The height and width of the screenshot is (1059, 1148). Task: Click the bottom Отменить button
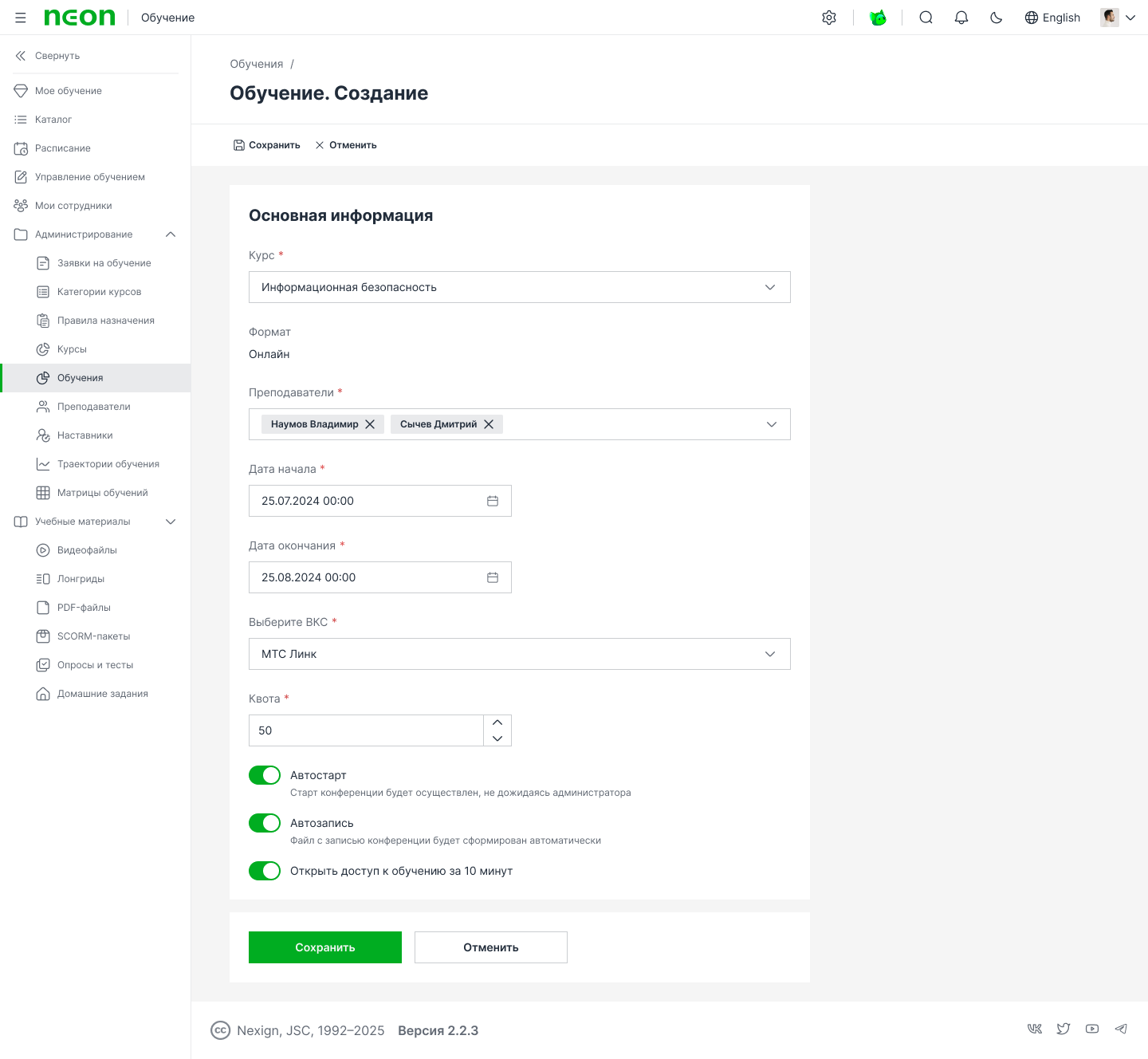[491, 947]
